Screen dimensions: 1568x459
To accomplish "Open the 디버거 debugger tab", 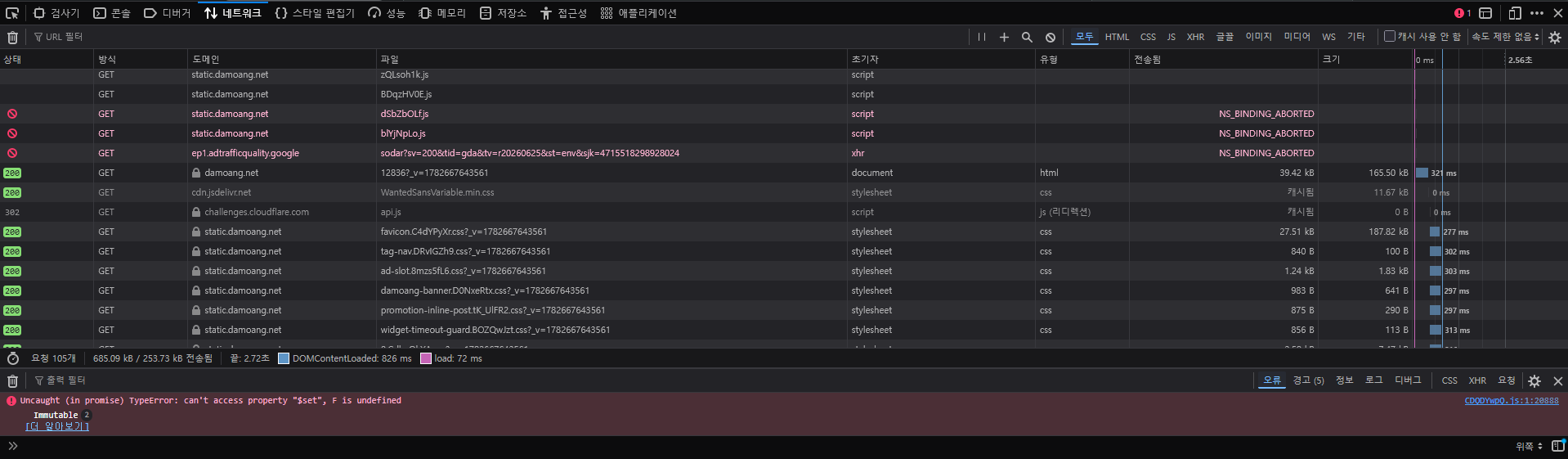I will (x=167, y=13).
